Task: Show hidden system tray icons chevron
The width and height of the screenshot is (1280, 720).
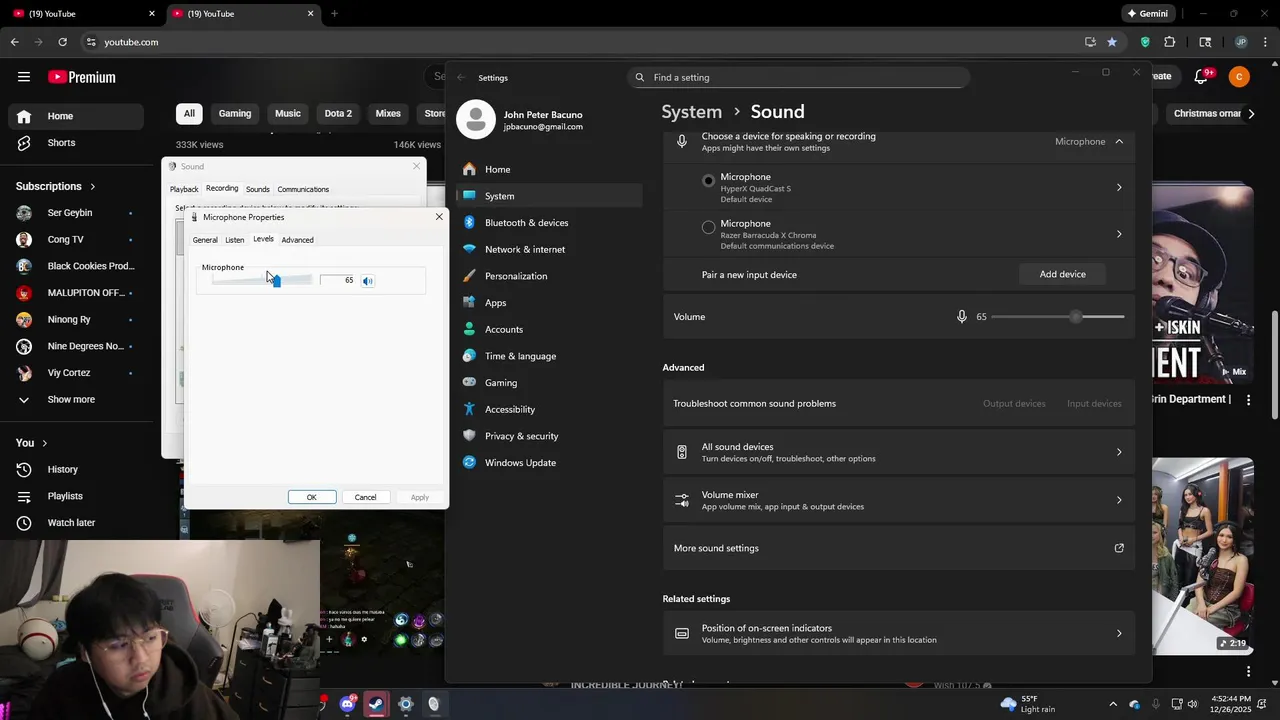Action: [x=1113, y=704]
